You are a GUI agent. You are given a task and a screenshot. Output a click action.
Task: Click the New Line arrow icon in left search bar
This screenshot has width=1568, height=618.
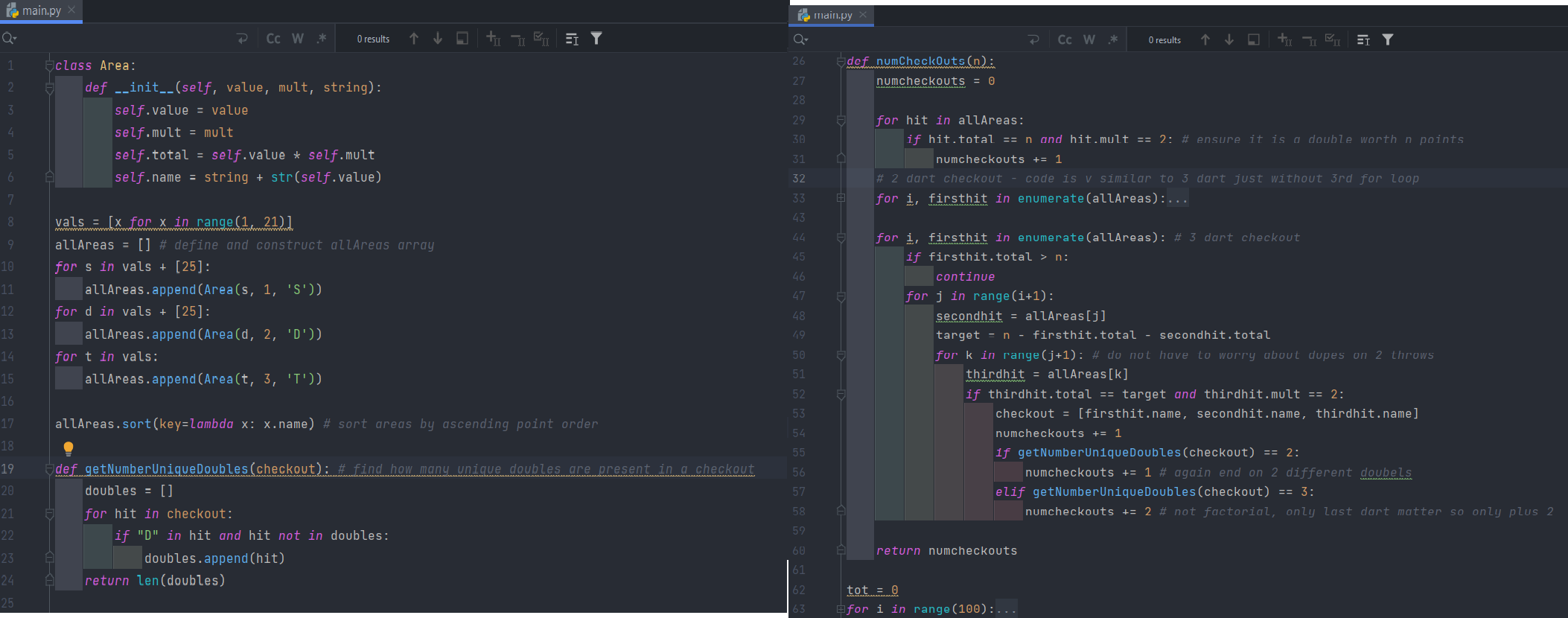(x=242, y=39)
